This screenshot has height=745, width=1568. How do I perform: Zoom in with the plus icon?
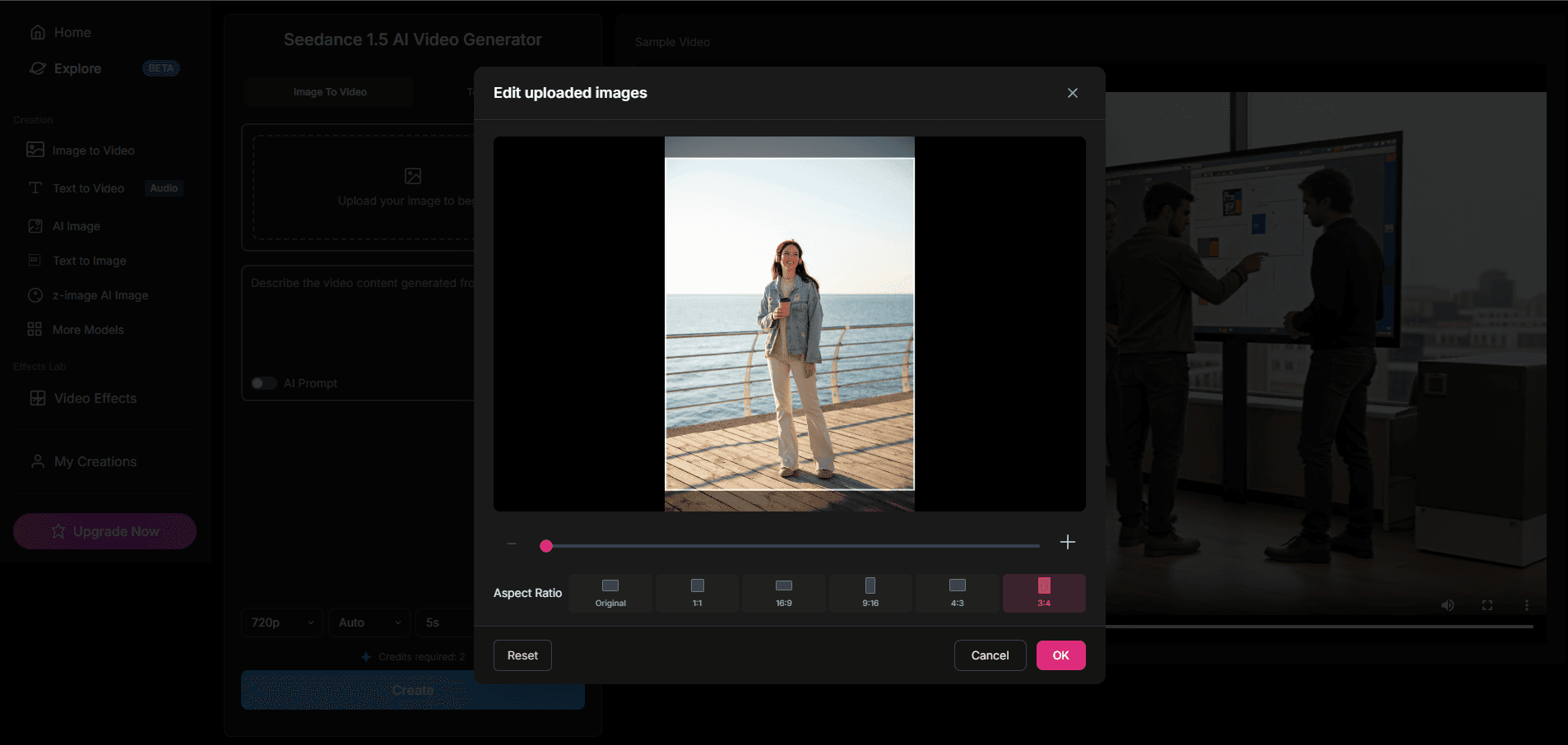(x=1067, y=542)
